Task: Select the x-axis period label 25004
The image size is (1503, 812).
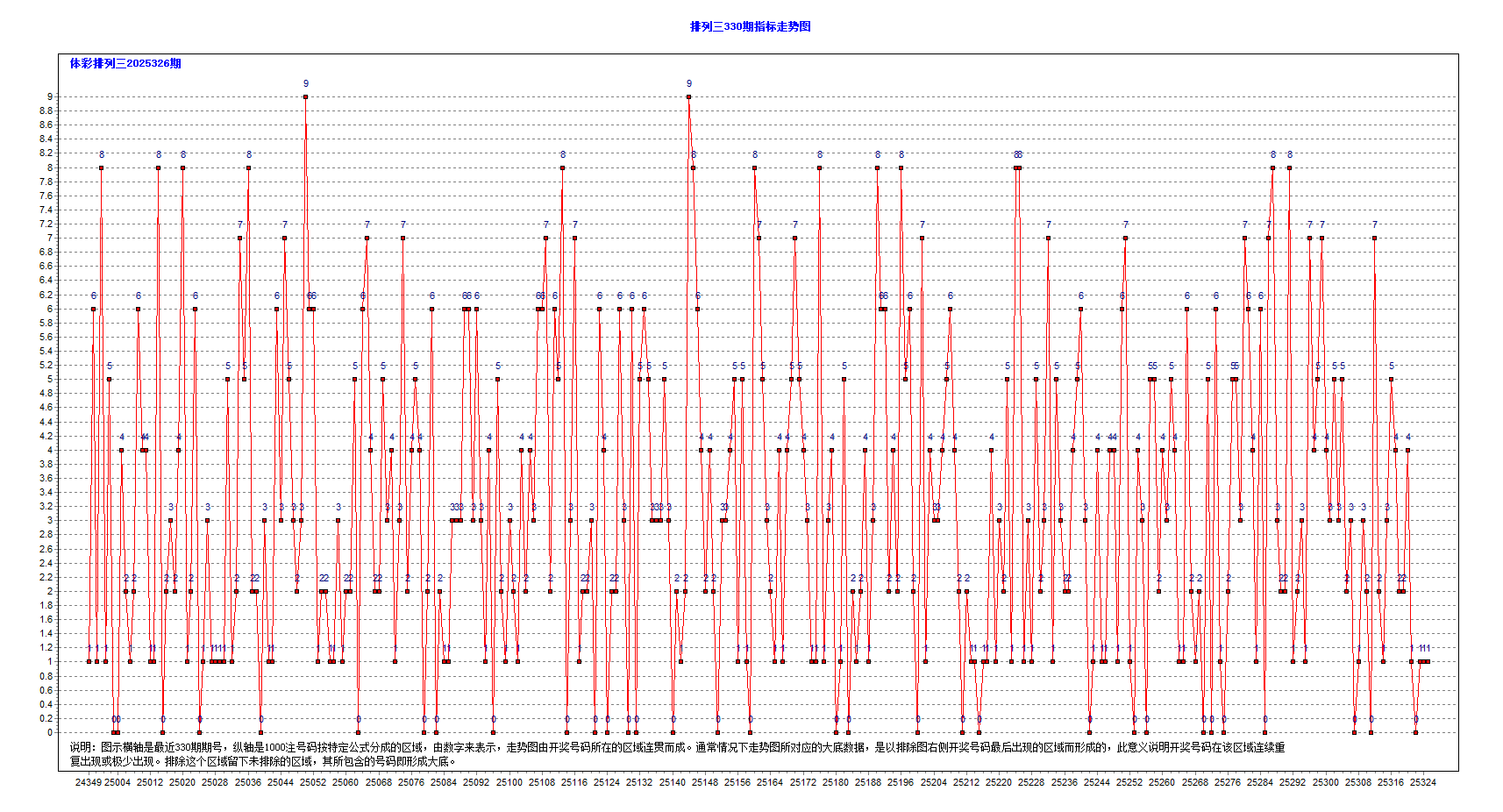Action: (x=118, y=782)
